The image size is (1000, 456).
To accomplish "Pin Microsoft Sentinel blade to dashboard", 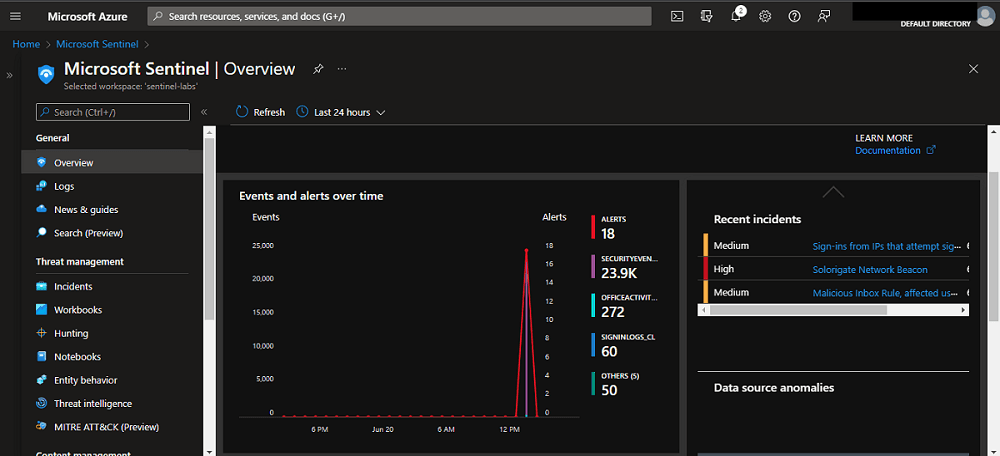I will pos(318,69).
